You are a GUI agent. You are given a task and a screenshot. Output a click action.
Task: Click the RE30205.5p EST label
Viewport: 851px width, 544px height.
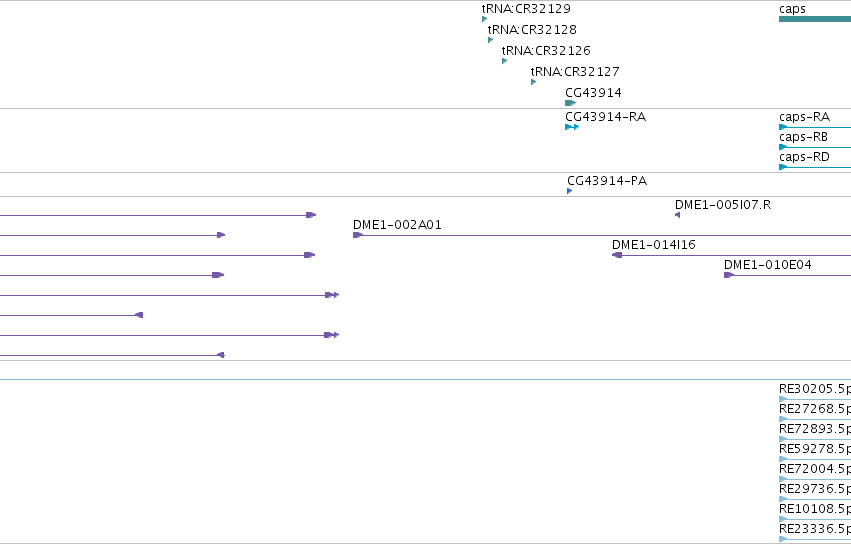815,389
